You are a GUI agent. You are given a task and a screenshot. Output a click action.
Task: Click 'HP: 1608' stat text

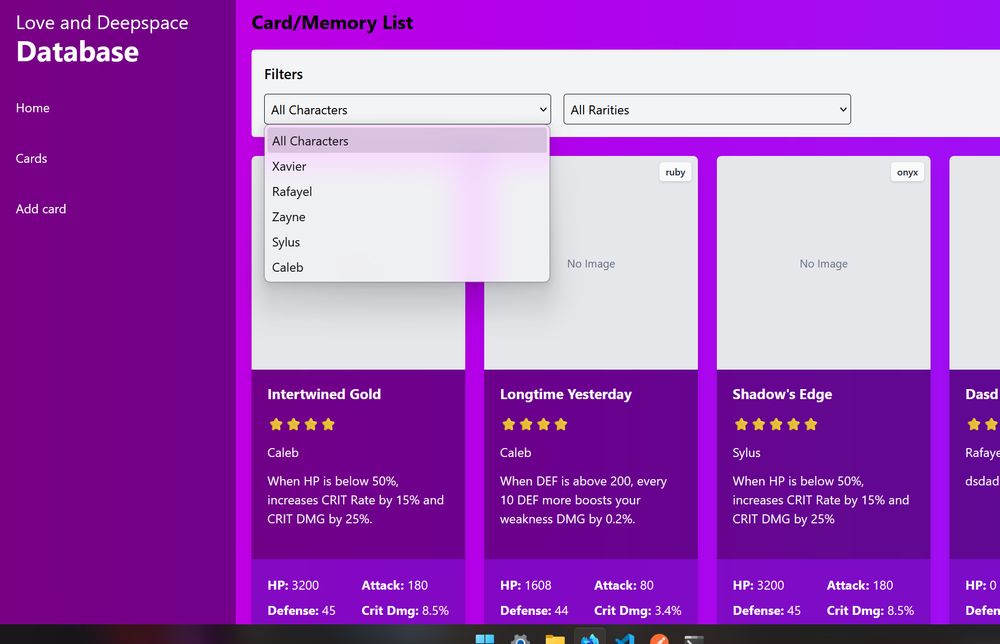pos(526,585)
